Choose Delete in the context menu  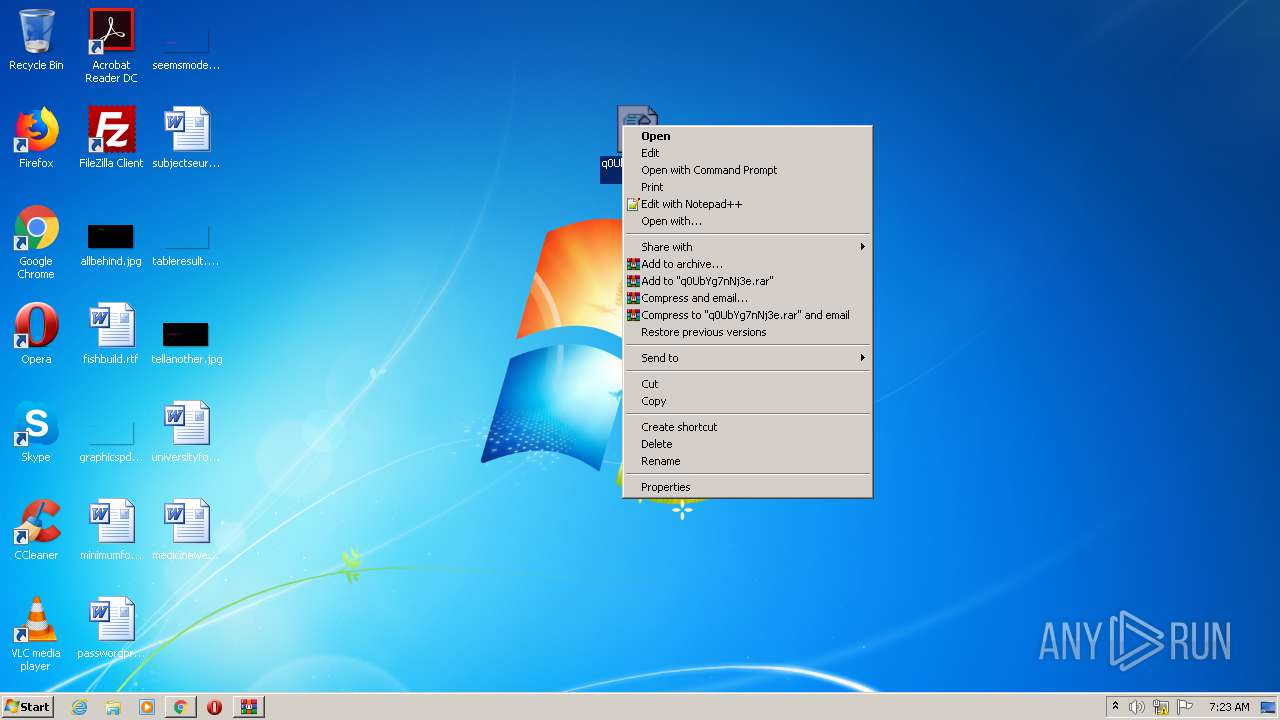[747, 444]
